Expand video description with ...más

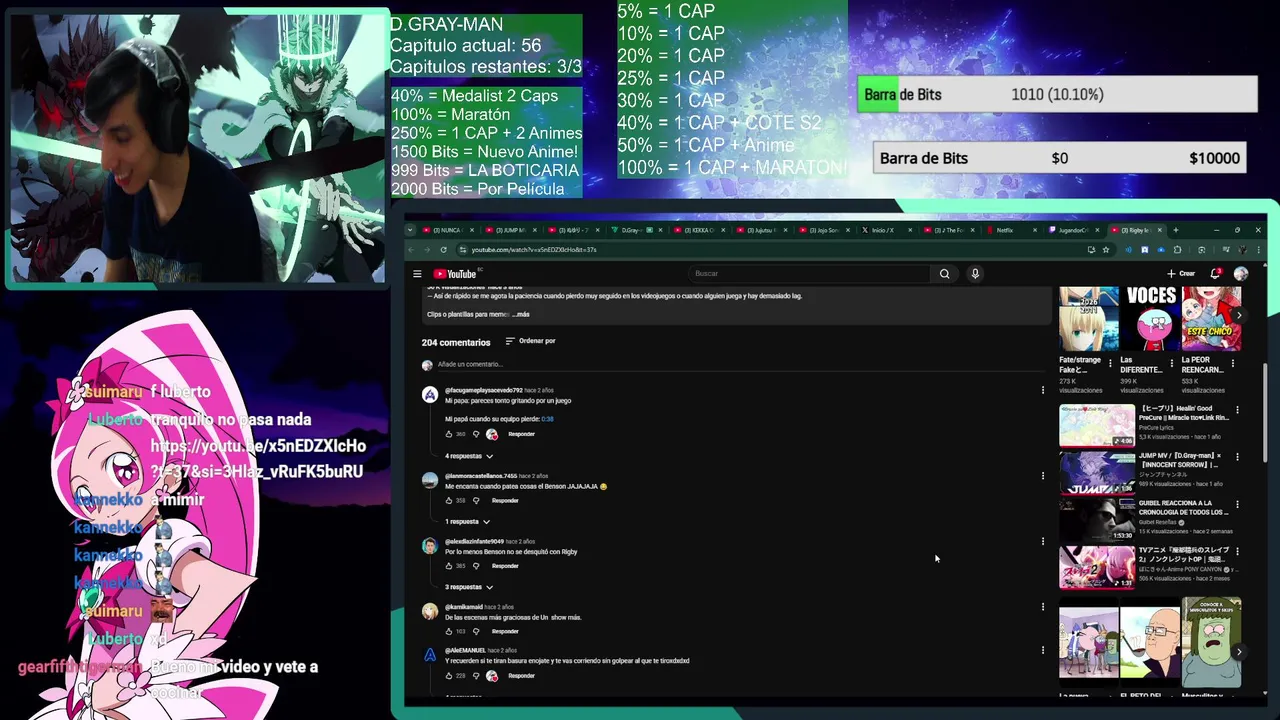(521, 314)
